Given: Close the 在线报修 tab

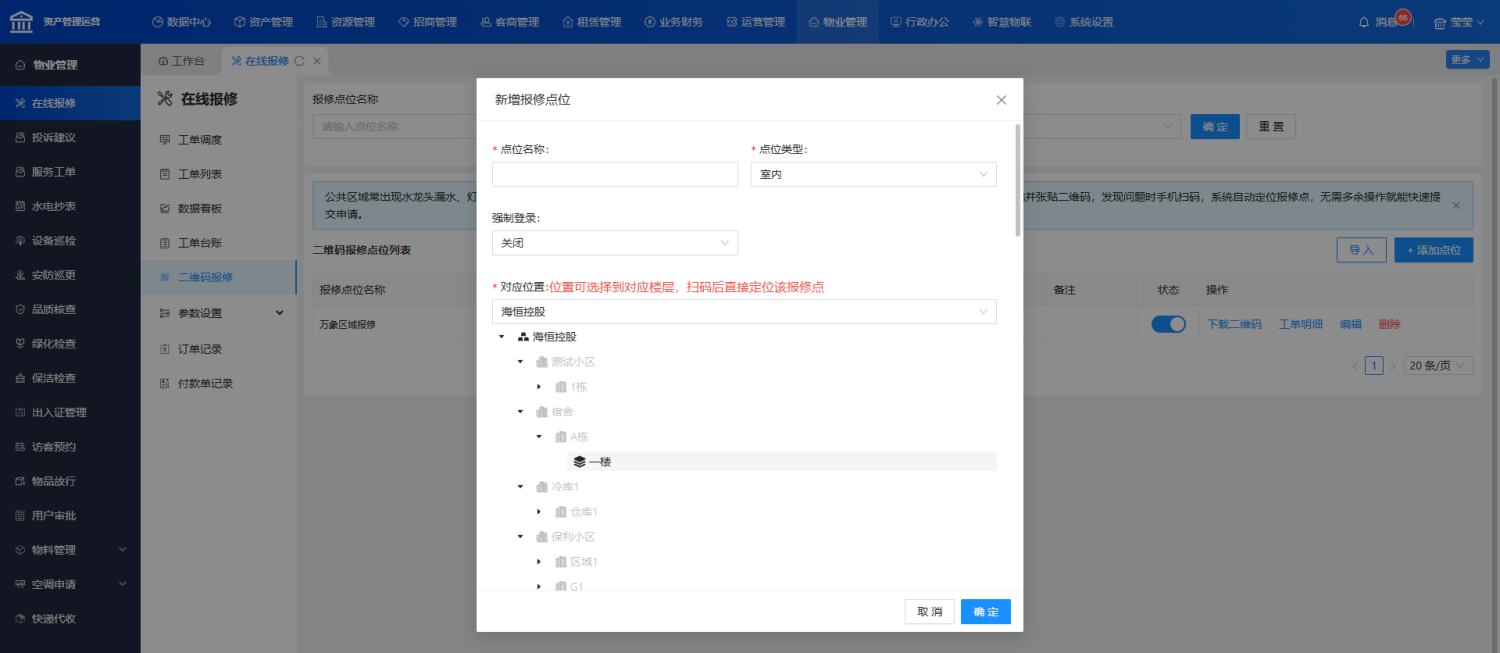Looking at the screenshot, I should (x=317, y=61).
